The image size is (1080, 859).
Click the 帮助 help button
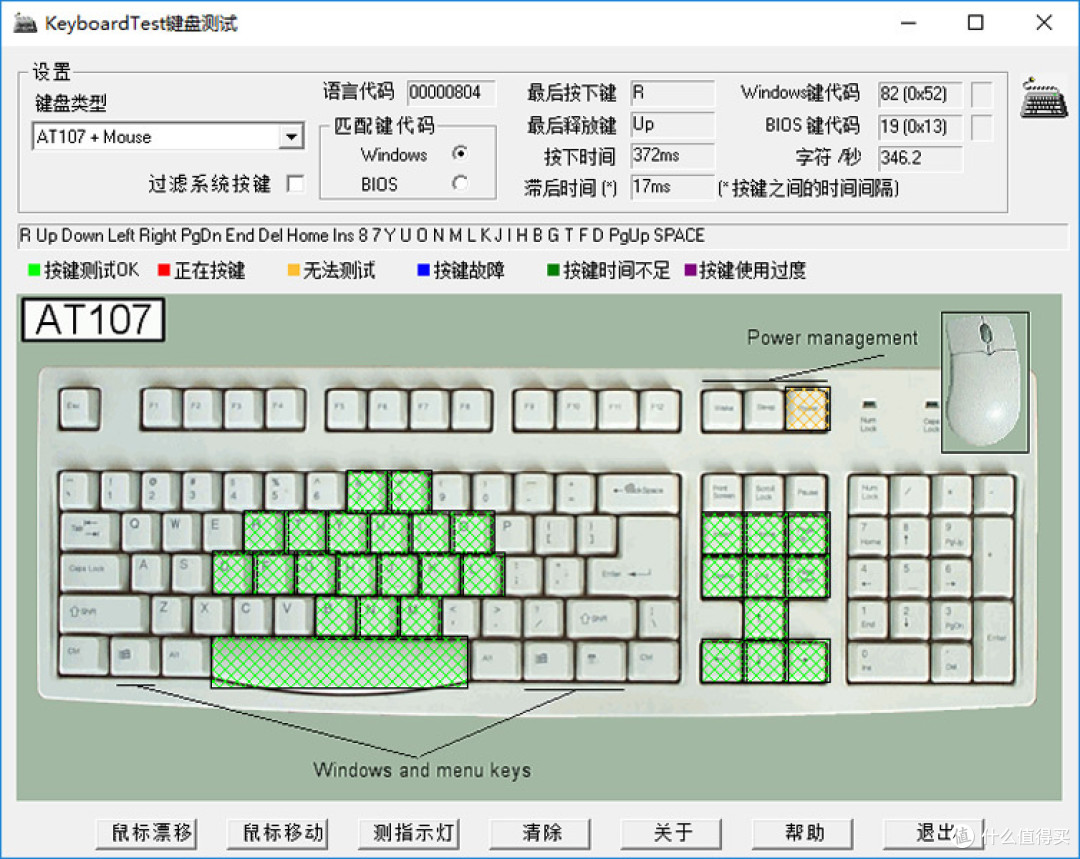click(x=803, y=833)
